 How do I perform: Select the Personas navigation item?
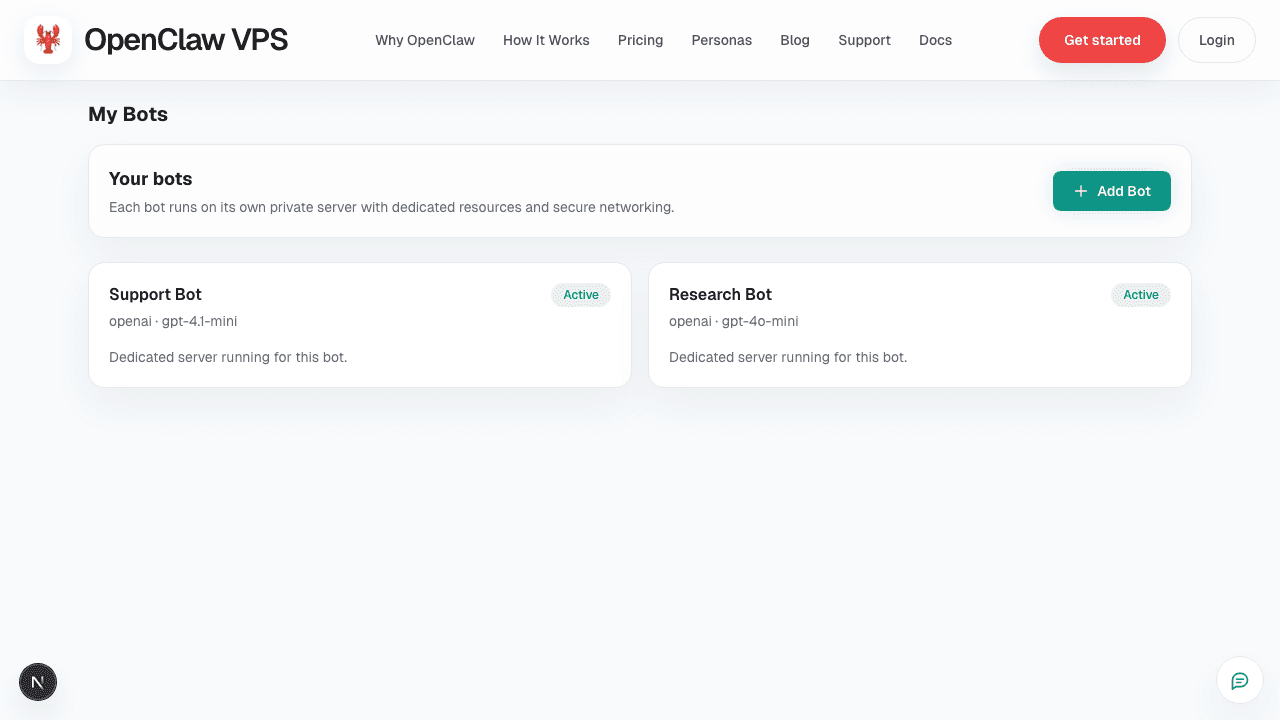721,40
